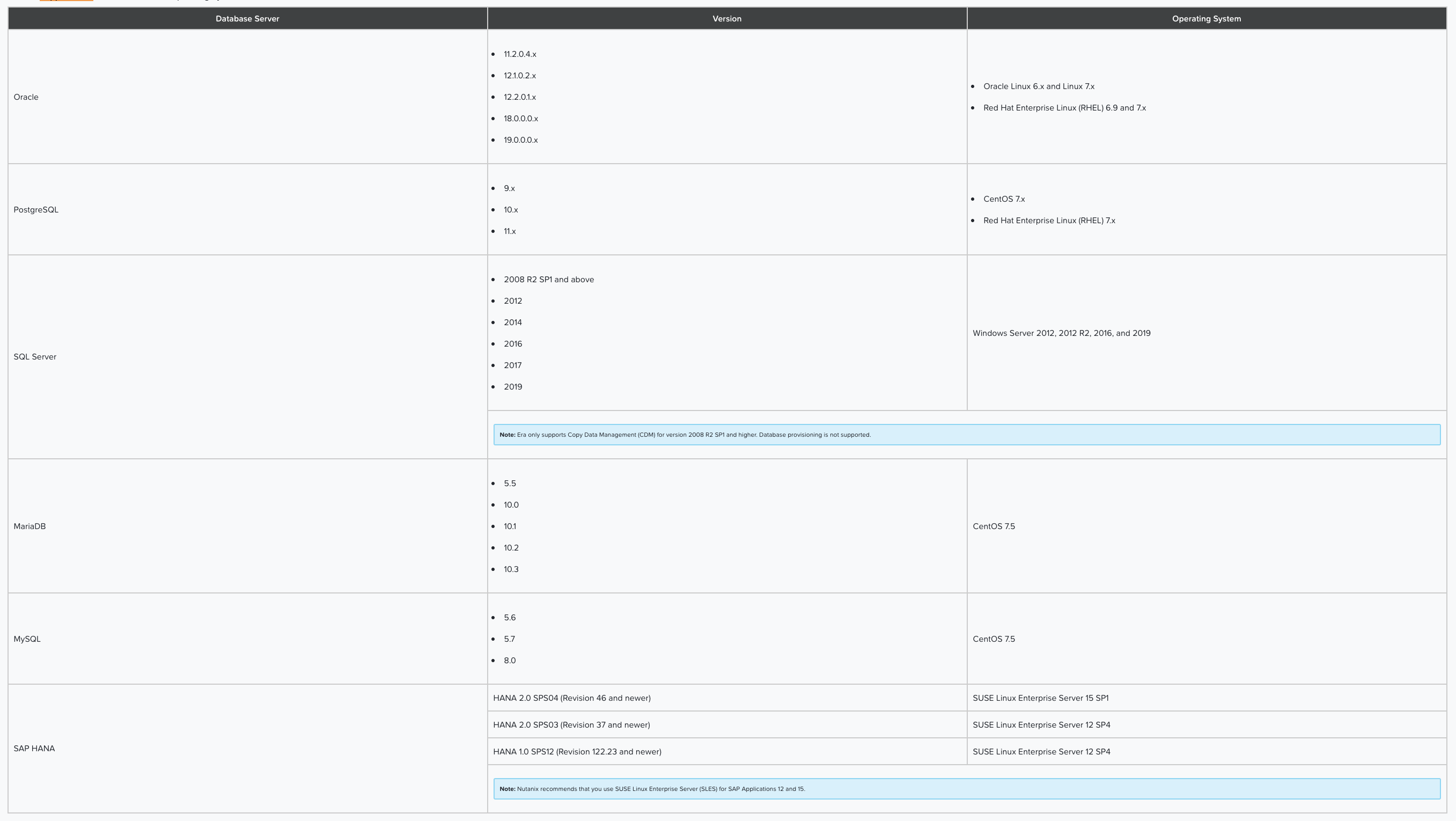The image size is (1456, 821).
Task: Select the CentOS 7.x entry
Action: click(1004, 199)
